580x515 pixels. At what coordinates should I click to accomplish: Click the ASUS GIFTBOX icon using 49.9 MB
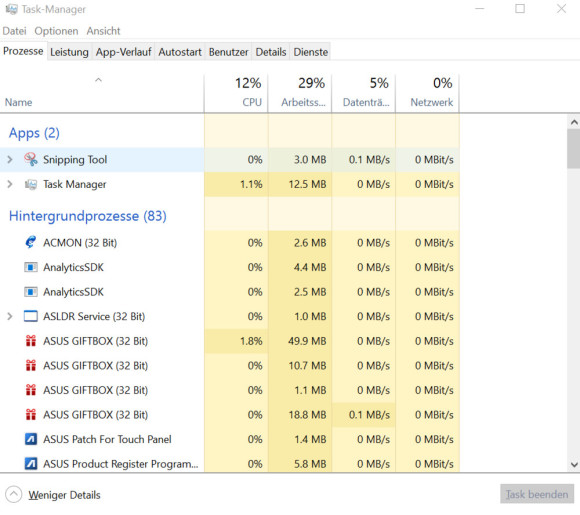[x=31, y=341]
